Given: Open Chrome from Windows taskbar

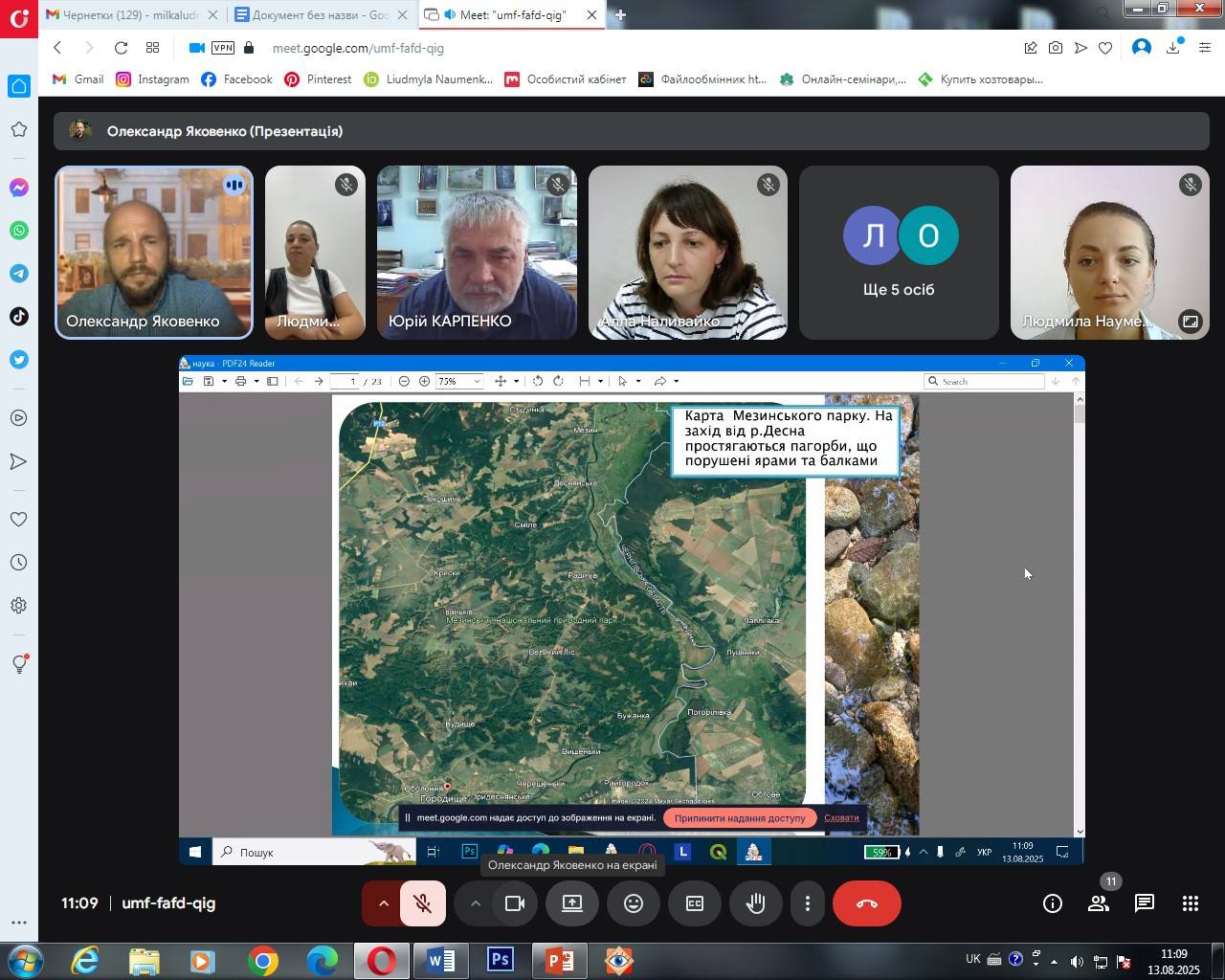Looking at the screenshot, I should coord(262,961).
